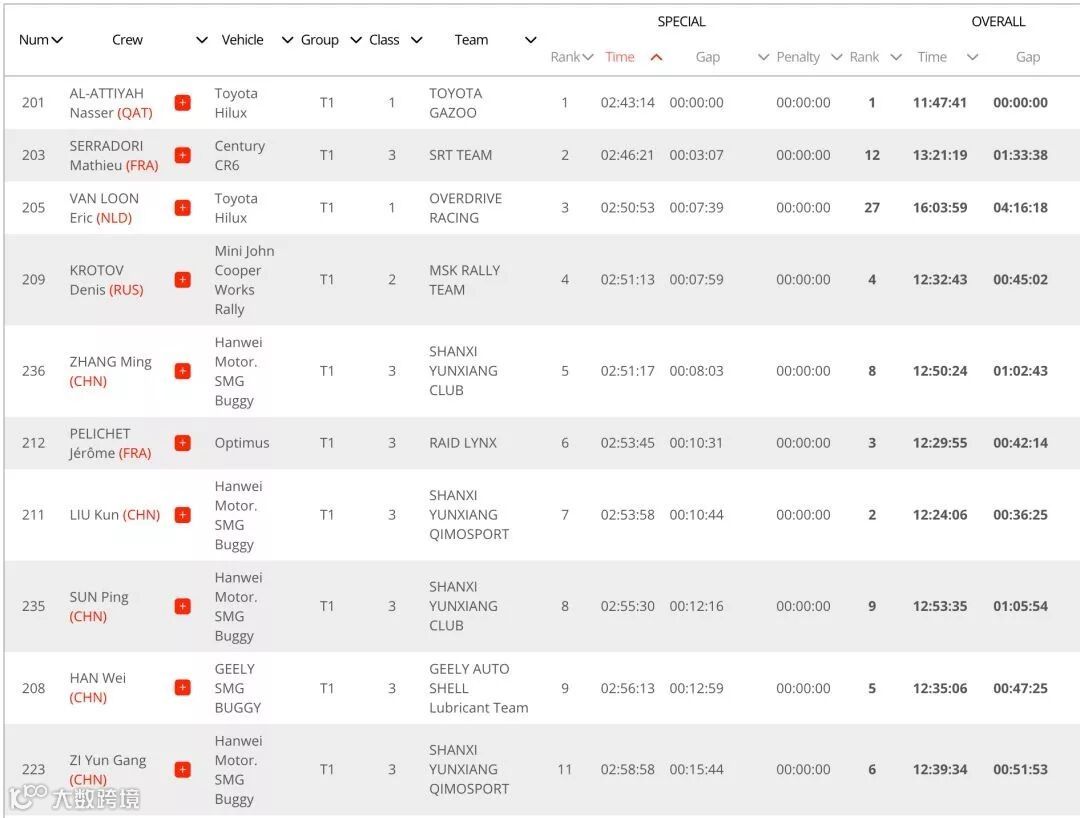Sort by Overall Rank column
Viewport: 1080px width, 818px height.
point(896,57)
